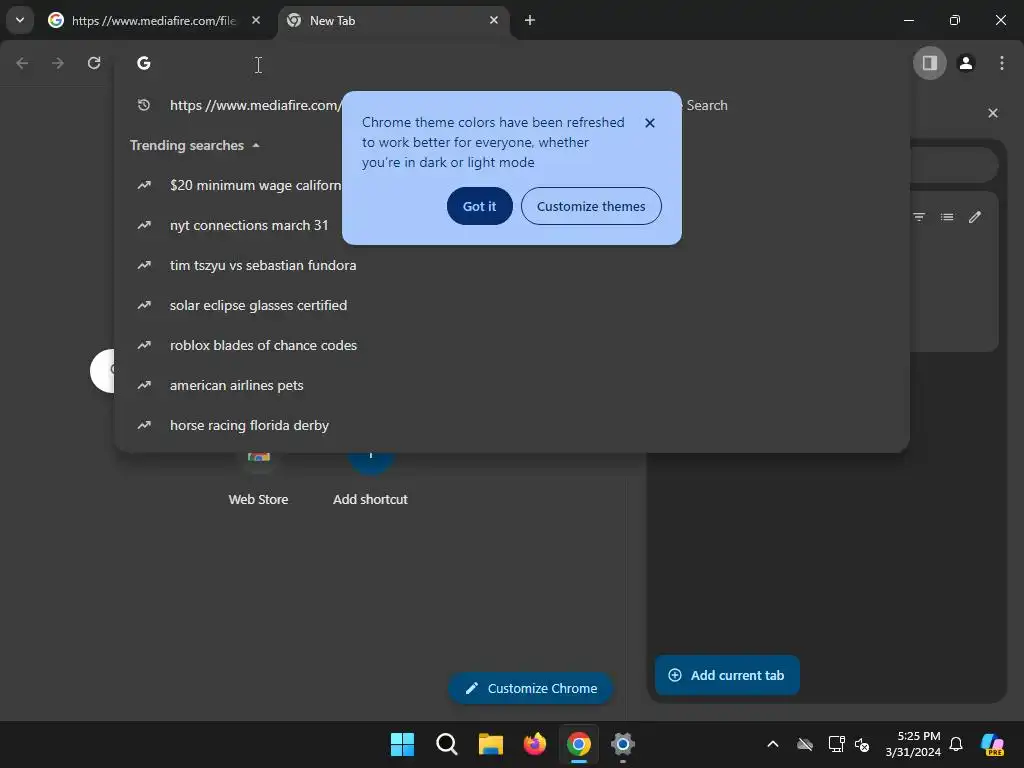1024x768 pixels.
Task: Click the muted volume tray icon
Action: (862, 744)
